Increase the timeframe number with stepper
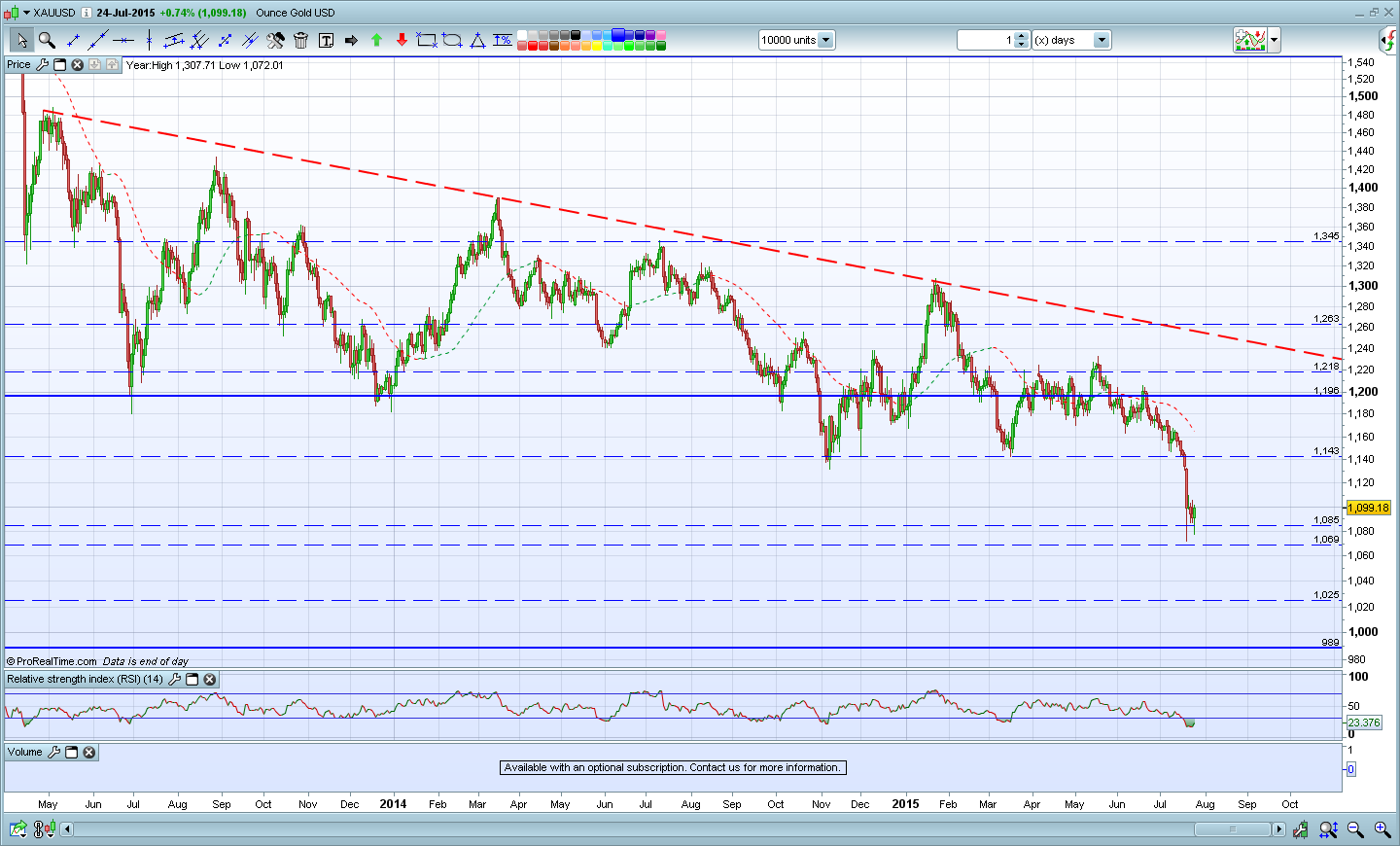 point(1022,36)
